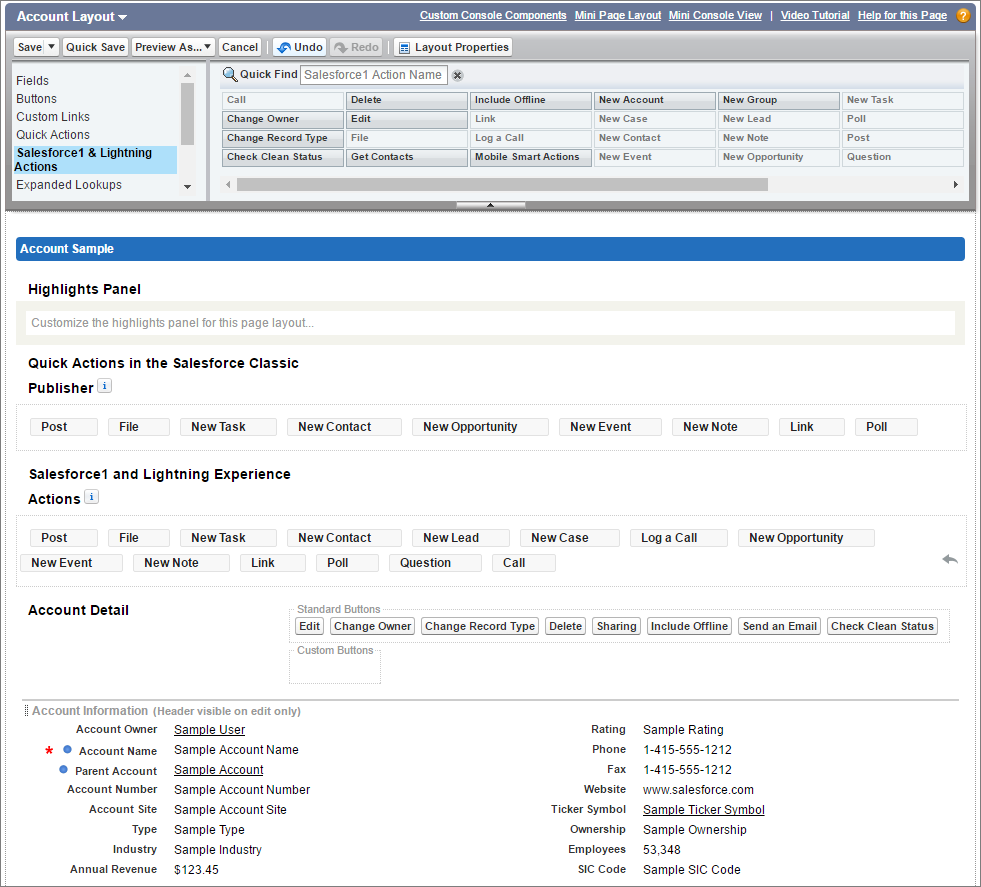Click the Send an Email standard button
981x887 pixels.
tap(780, 626)
